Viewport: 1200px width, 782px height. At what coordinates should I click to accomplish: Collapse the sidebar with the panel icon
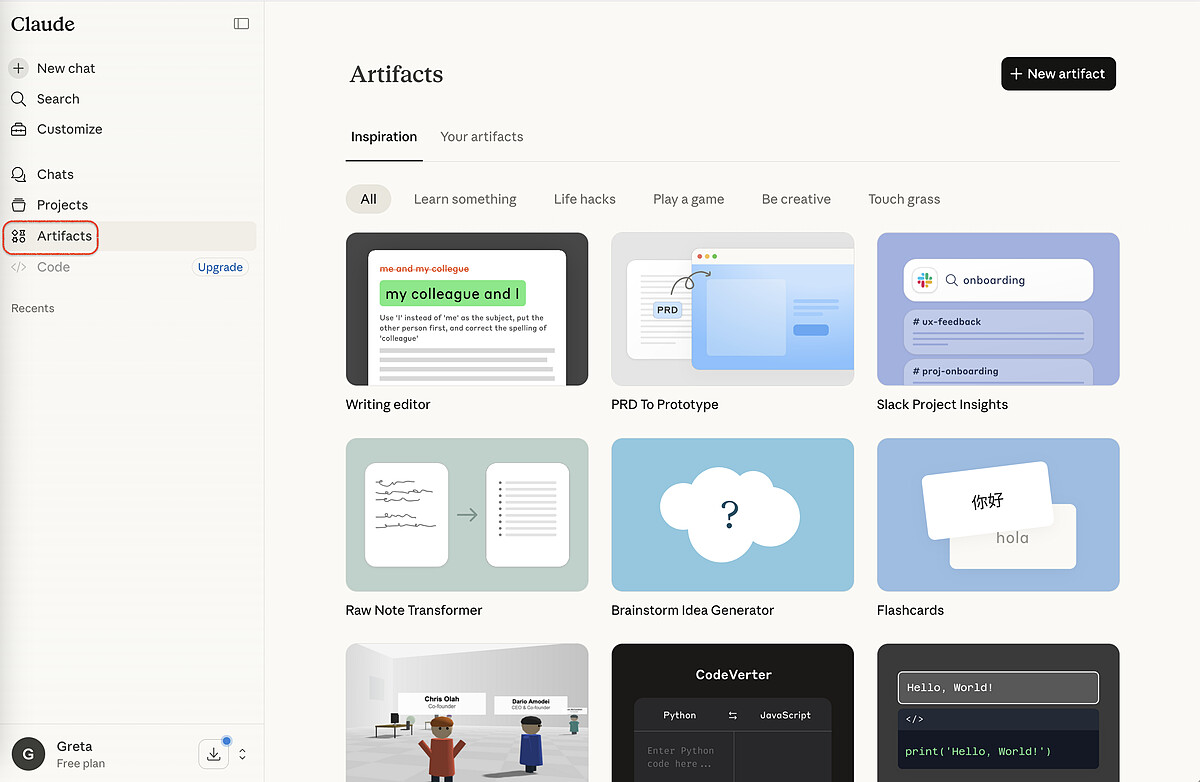241,24
